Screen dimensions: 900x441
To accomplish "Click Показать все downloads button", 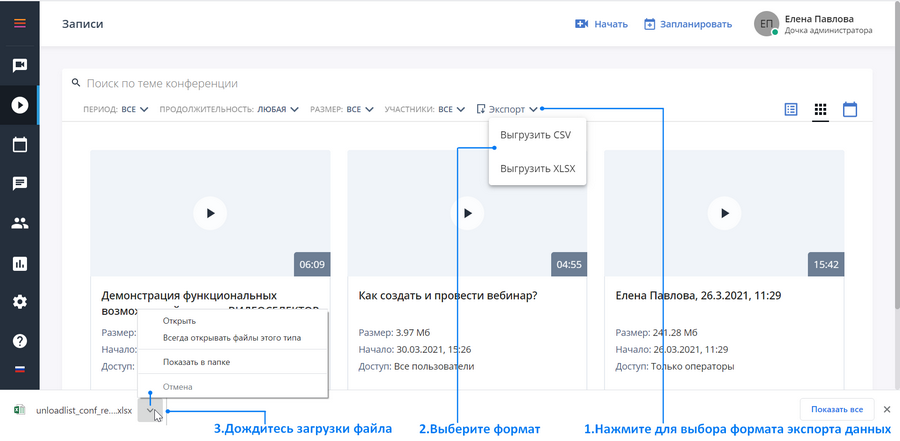I will point(836,409).
